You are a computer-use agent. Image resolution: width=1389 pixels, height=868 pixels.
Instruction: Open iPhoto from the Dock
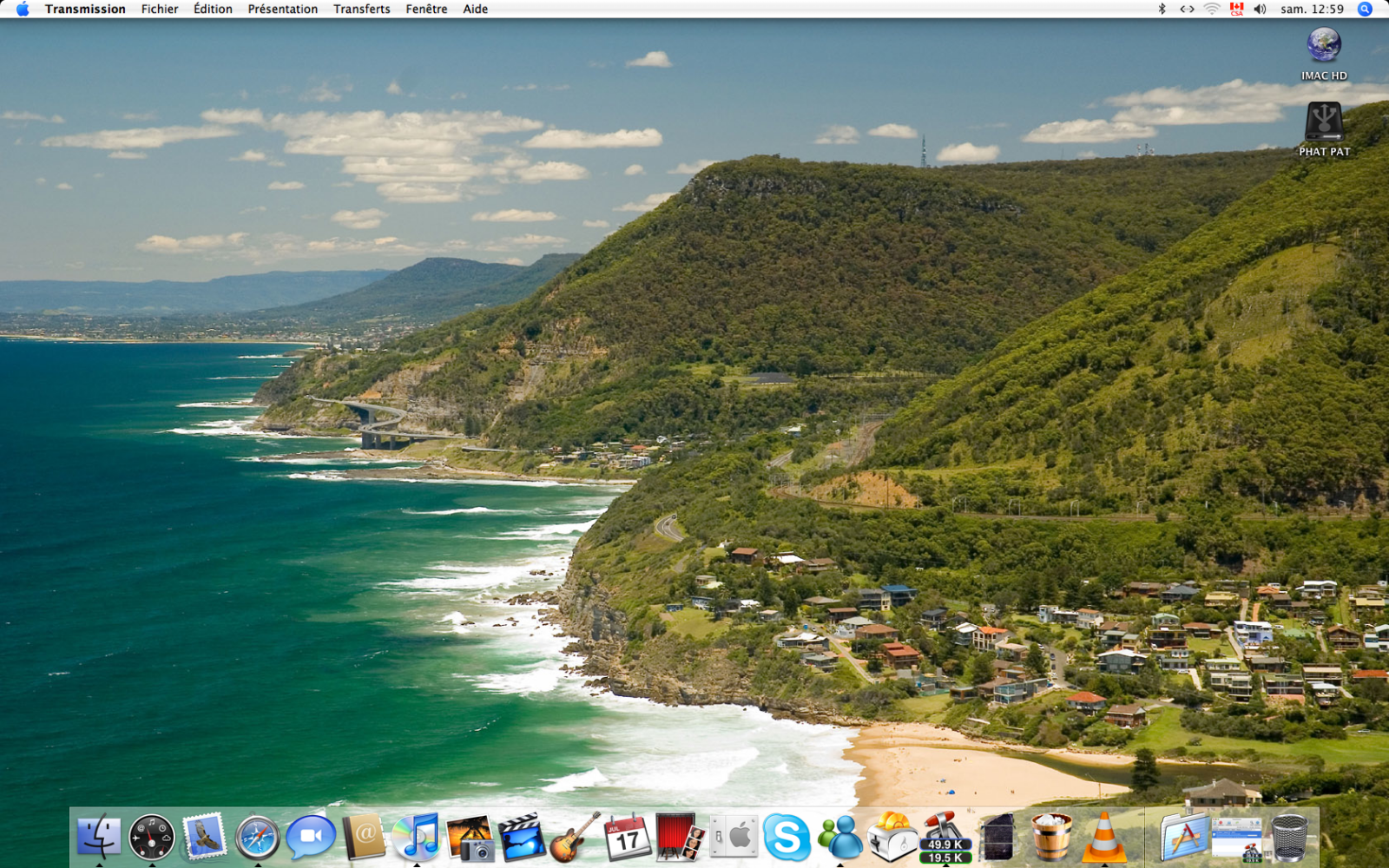(470, 838)
